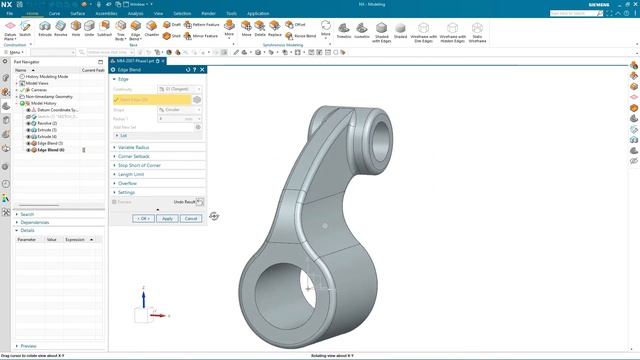Toggle visibility of Datum Coordinate System
640x360 pixels.
(29, 110)
